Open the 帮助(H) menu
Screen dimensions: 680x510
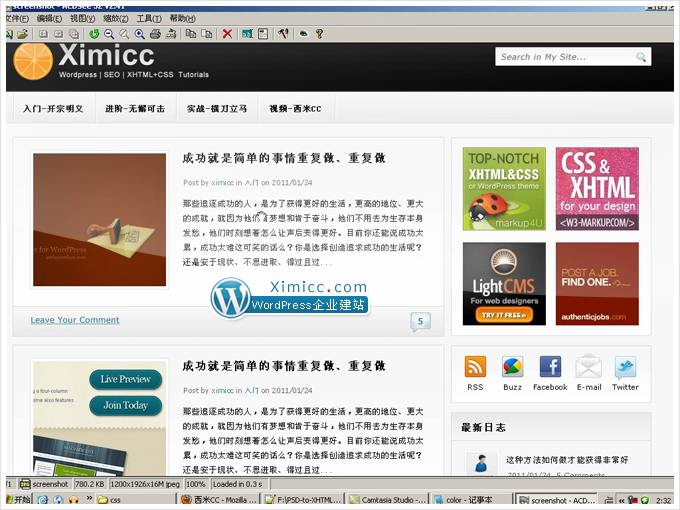tap(183, 18)
